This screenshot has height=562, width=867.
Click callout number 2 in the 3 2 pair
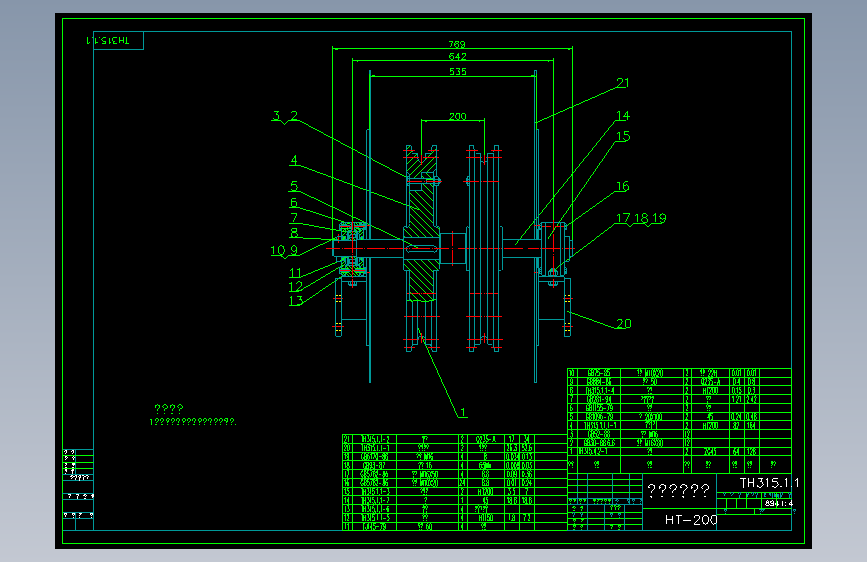click(x=294, y=116)
